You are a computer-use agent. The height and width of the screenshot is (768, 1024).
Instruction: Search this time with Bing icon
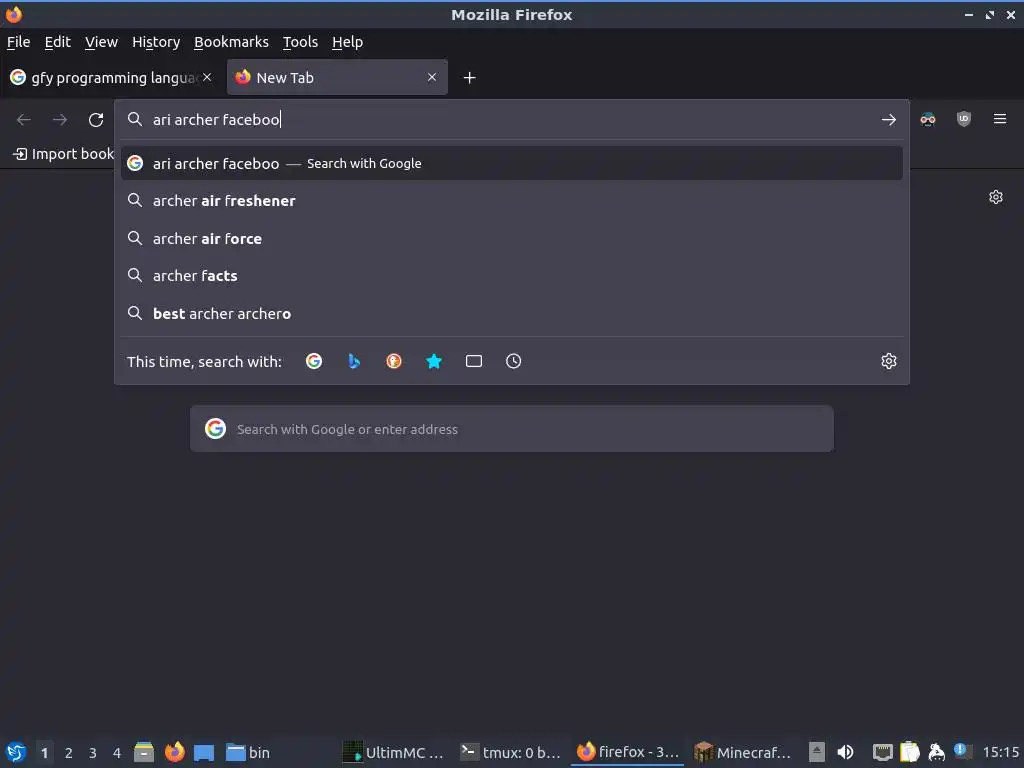click(354, 361)
